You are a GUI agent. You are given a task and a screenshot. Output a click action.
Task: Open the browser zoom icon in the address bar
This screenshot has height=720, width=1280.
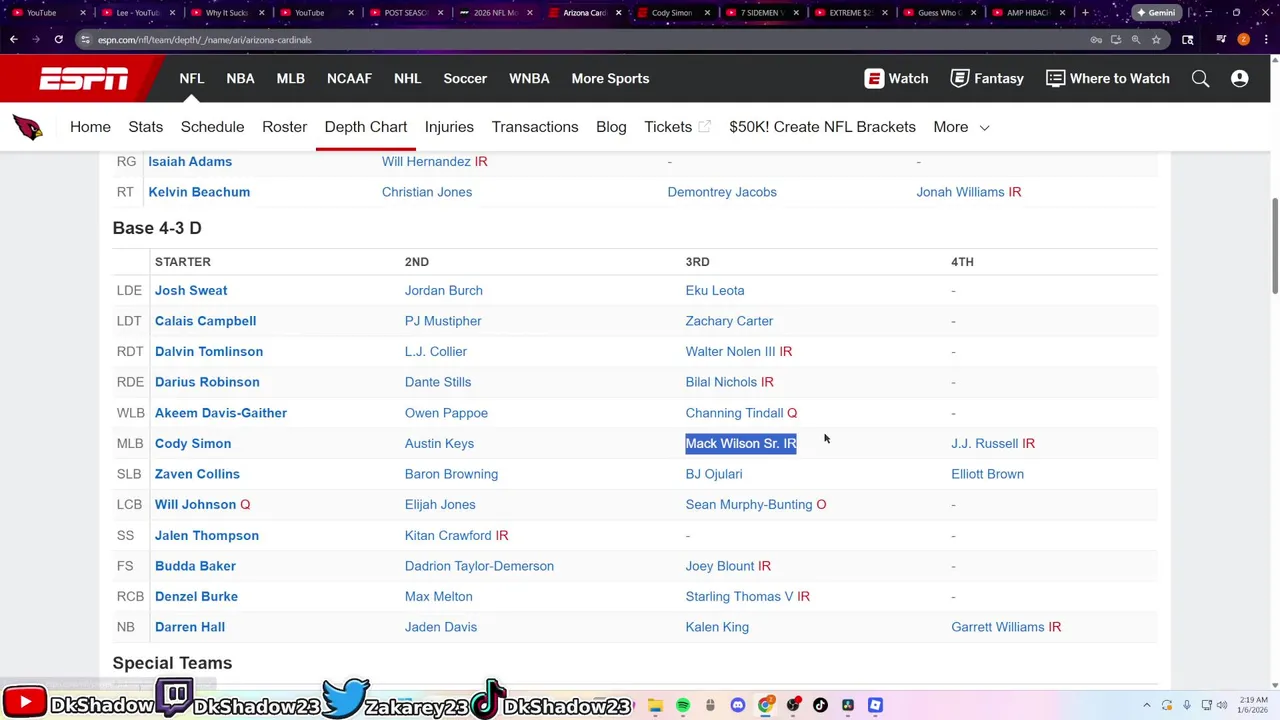coord(1136,40)
